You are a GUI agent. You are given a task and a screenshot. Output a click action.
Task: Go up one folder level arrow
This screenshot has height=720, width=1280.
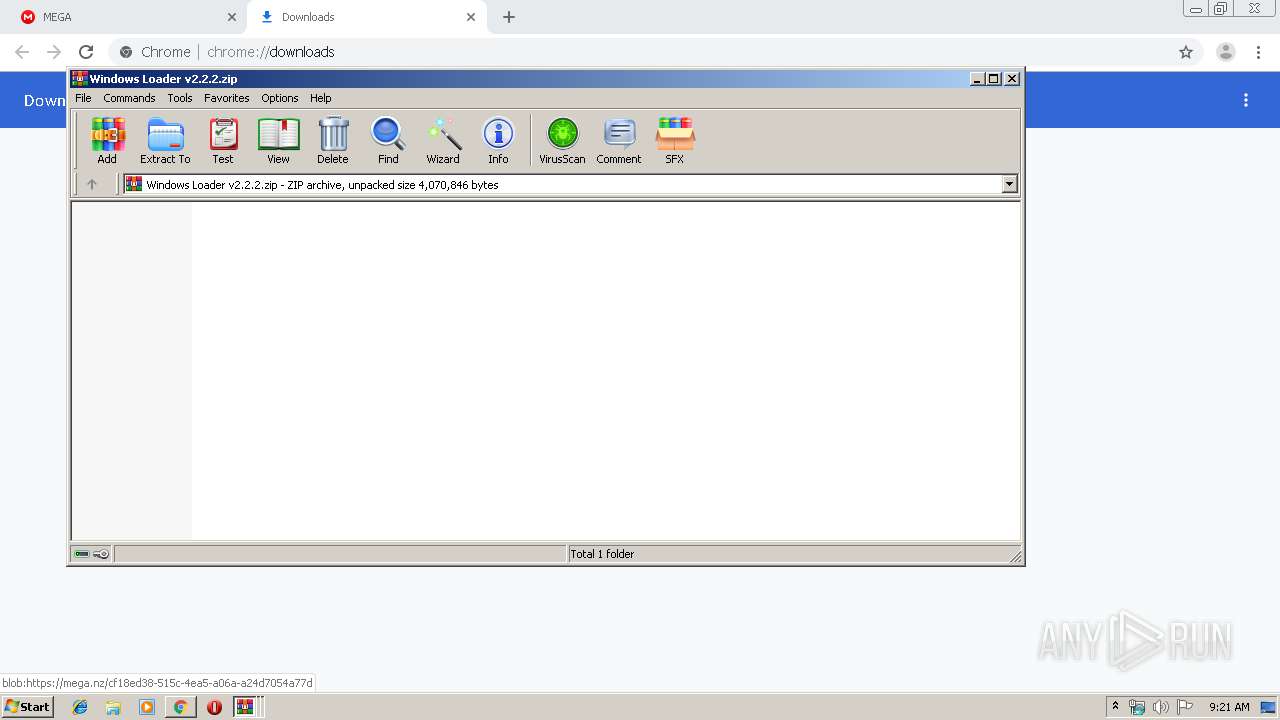coord(92,184)
